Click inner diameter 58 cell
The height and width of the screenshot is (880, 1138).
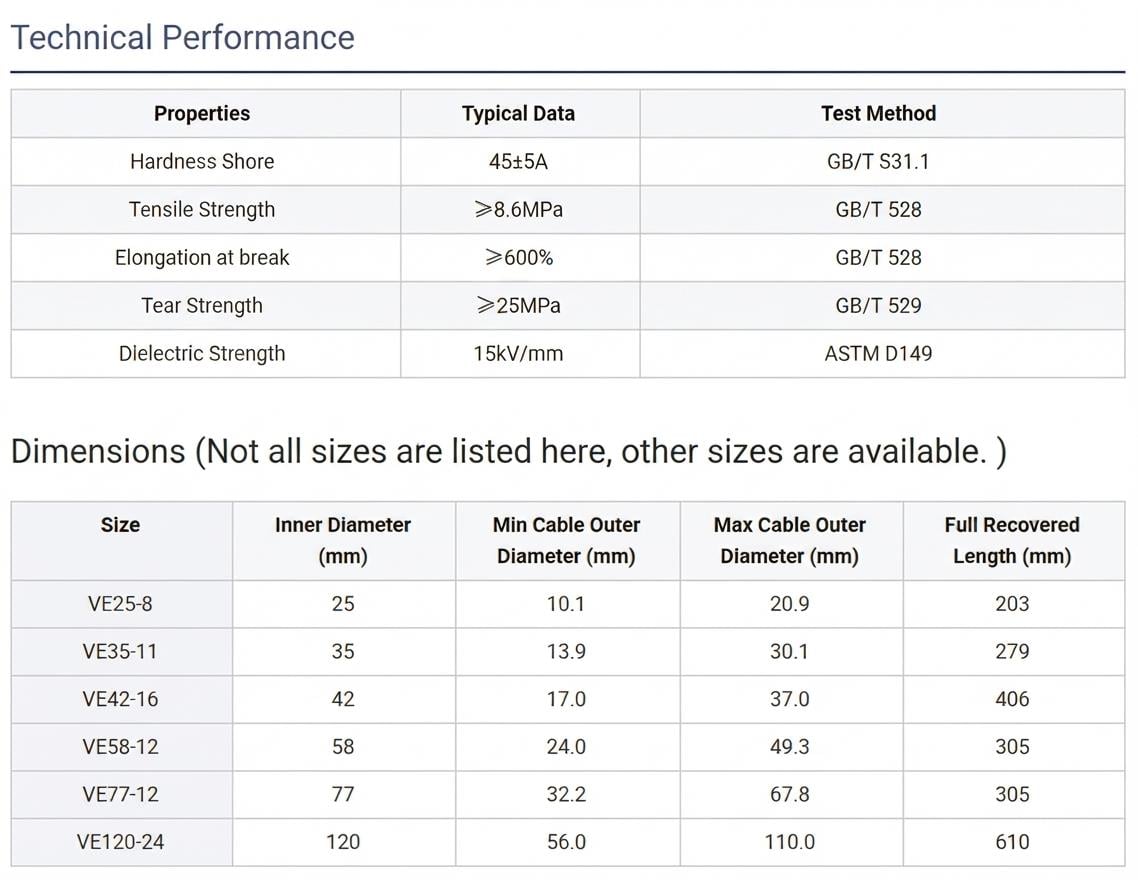pos(343,747)
